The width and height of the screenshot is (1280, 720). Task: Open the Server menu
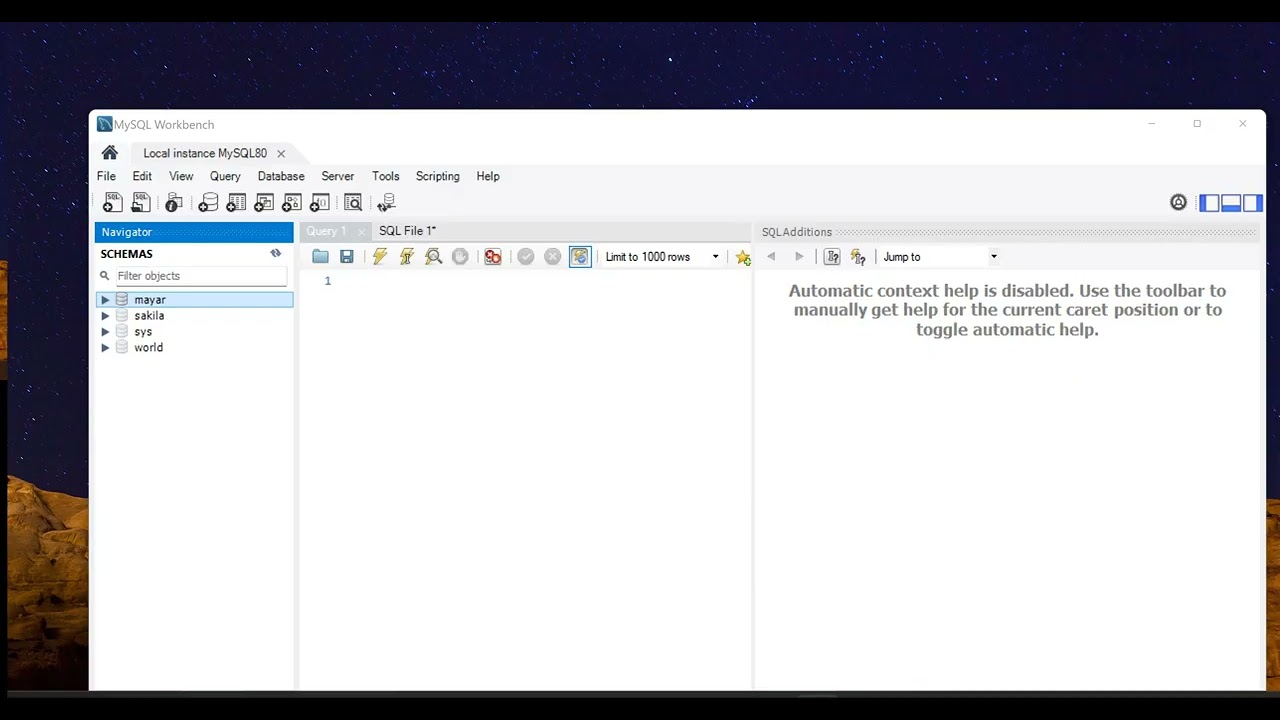pyautogui.click(x=338, y=176)
